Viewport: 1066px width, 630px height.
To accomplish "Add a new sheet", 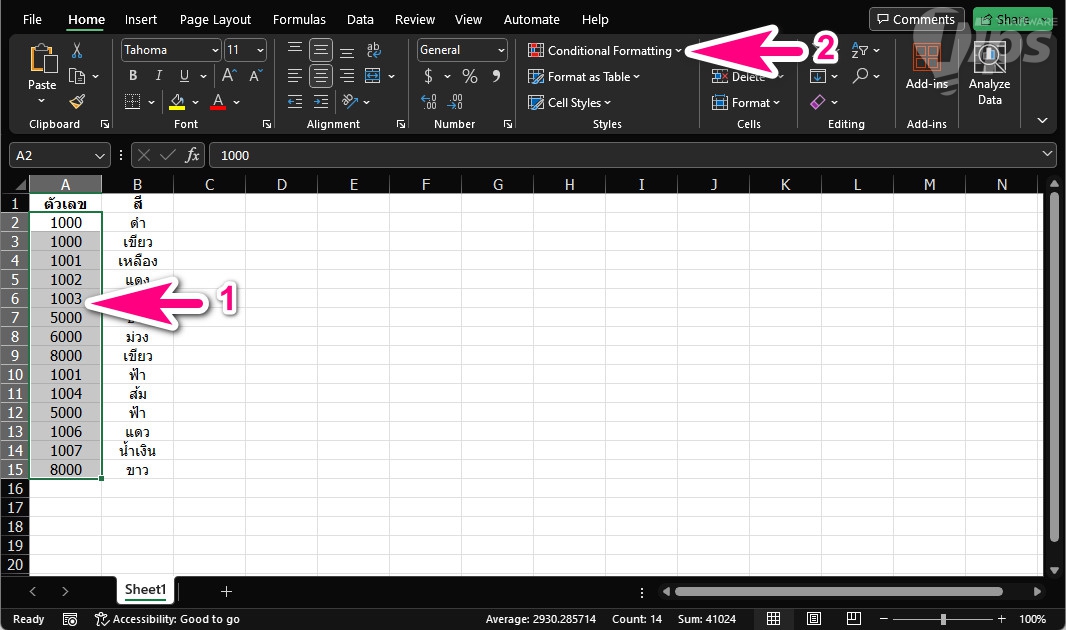I will 226,591.
